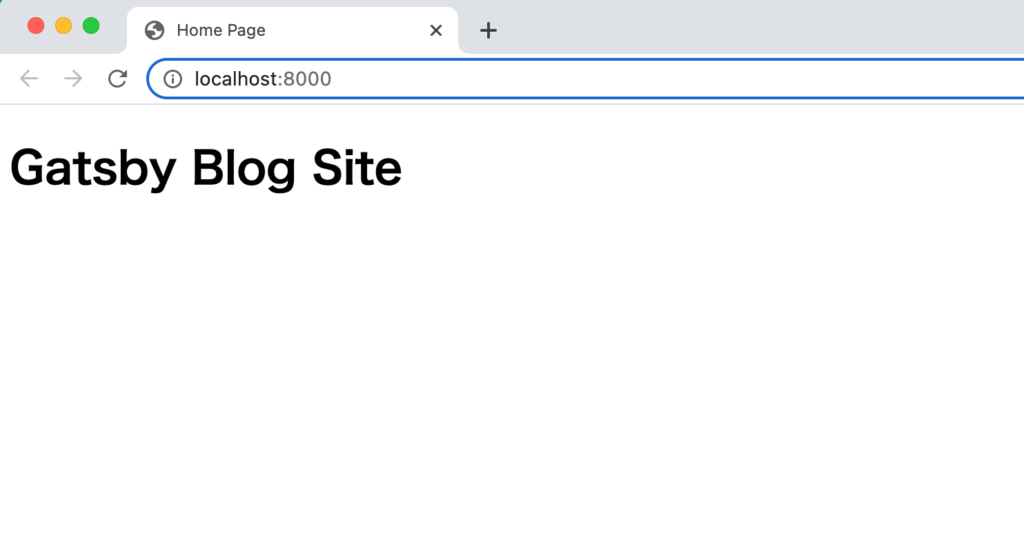This screenshot has height=549, width=1024.
Task: Click the "localhost" text in the URL
Action: [x=235, y=79]
